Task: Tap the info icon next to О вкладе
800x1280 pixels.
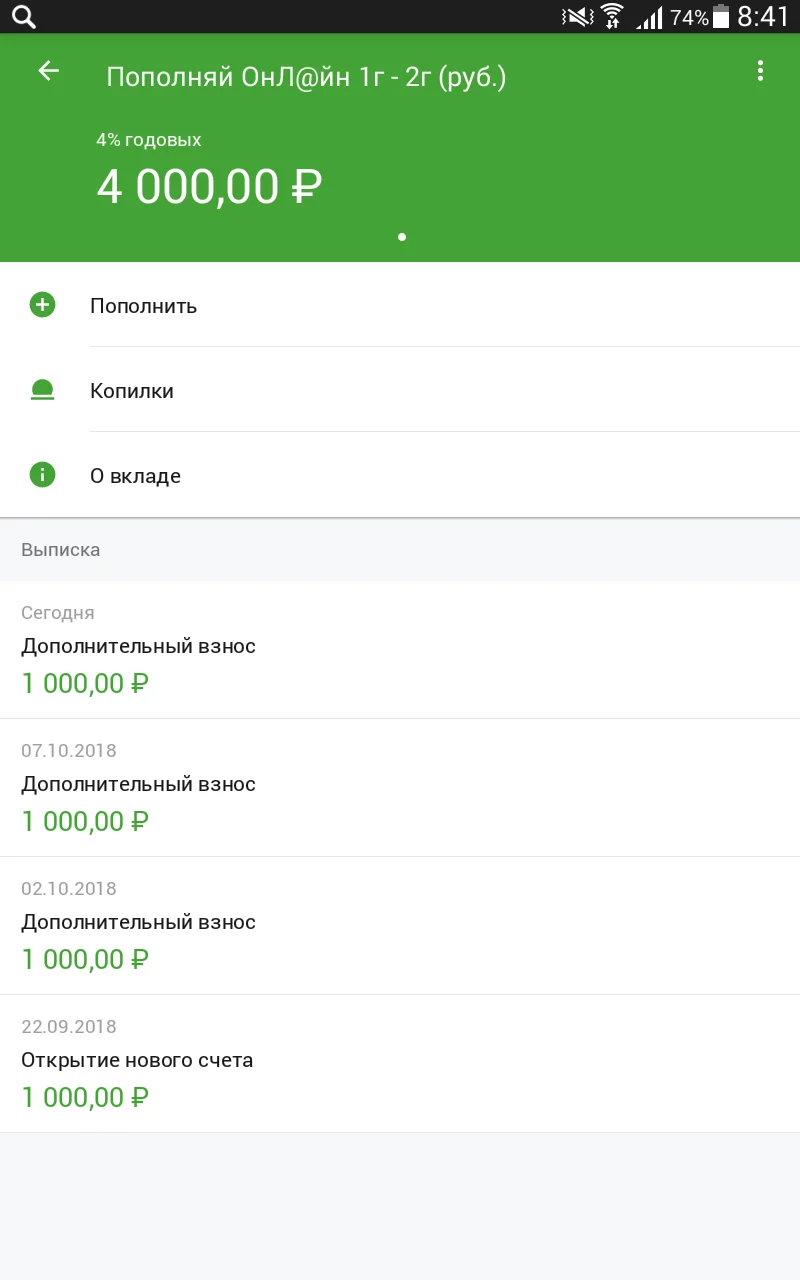Action: 41,474
